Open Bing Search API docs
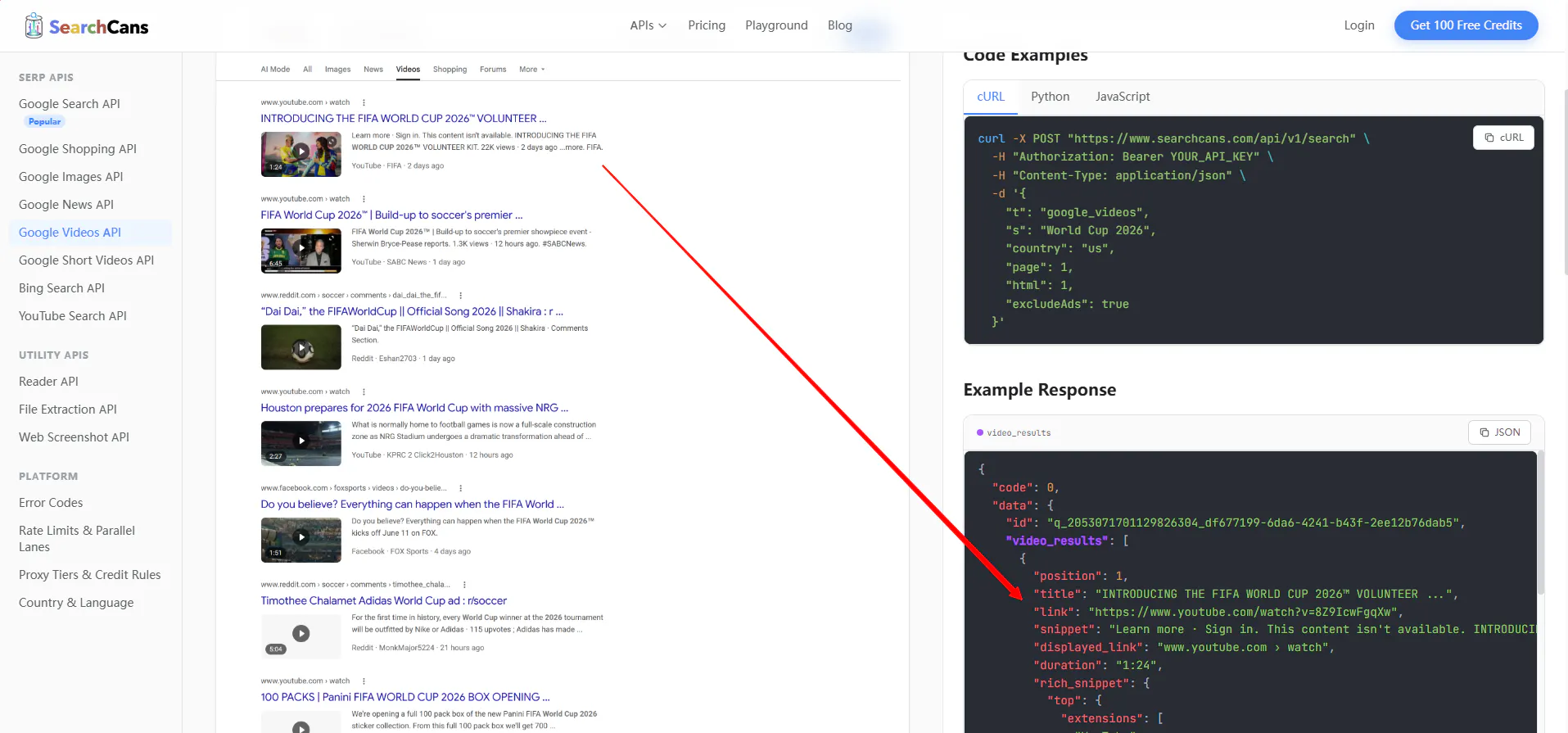 [62, 288]
